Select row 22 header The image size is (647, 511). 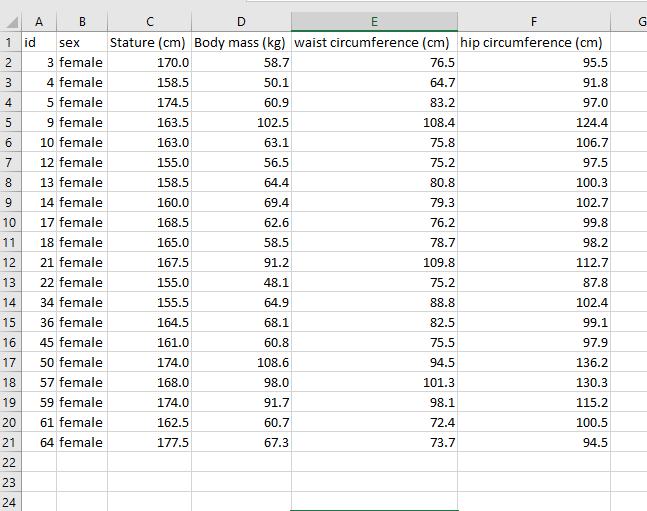pos(10,462)
